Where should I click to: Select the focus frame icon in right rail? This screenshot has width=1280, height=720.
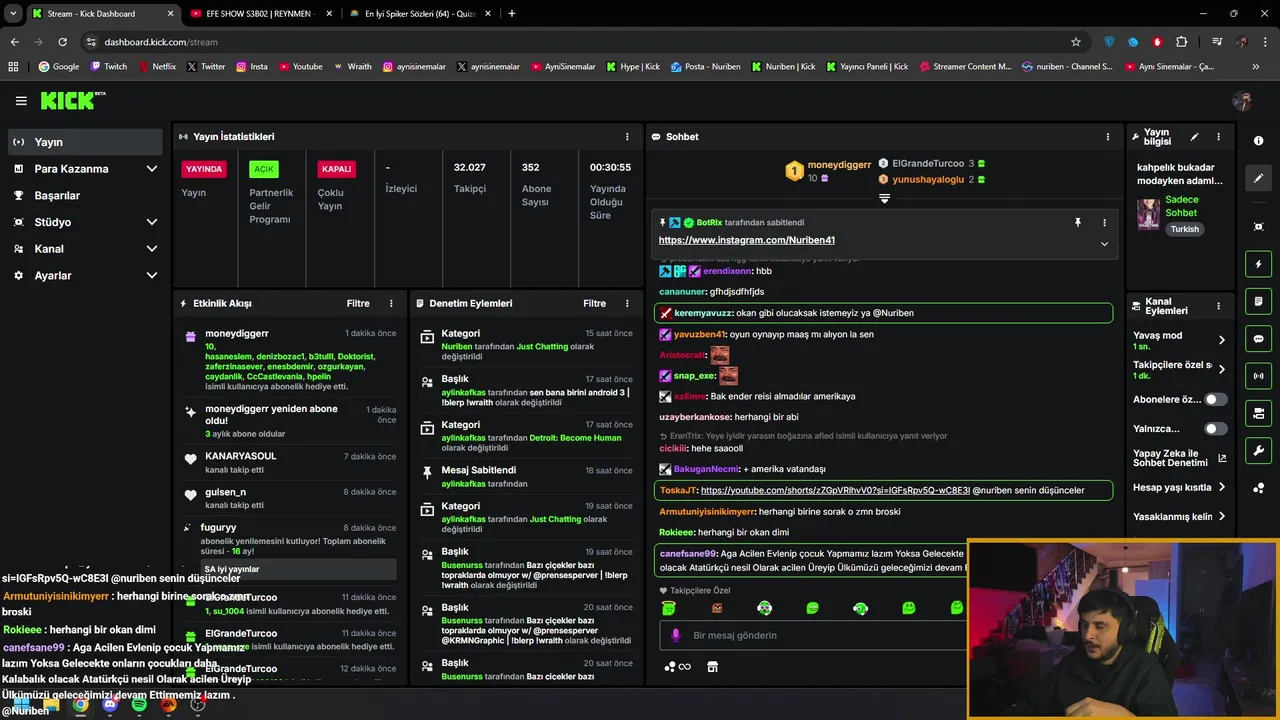tap(1258, 227)
